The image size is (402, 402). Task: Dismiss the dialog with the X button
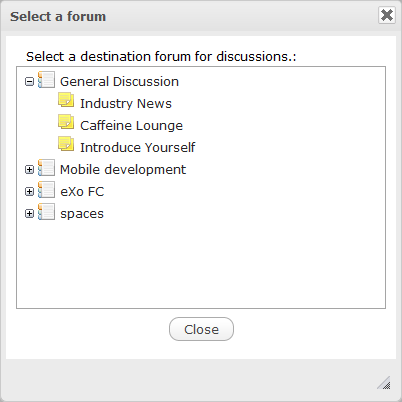pos(387,15)
